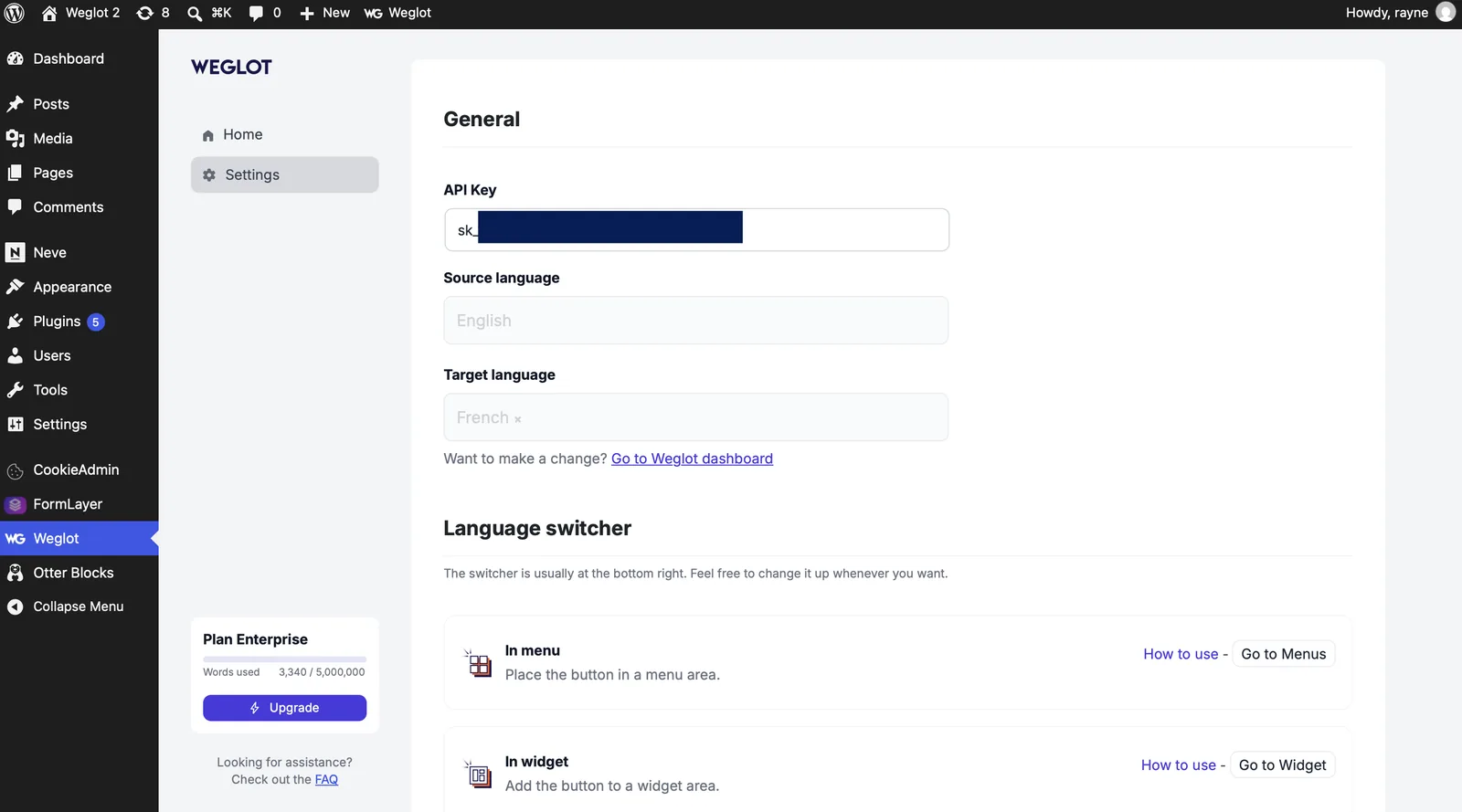The width and height of the screenshot is (1462, 812).
Task: Open How to use for In widget
Action: click(x=1178, y=765)
